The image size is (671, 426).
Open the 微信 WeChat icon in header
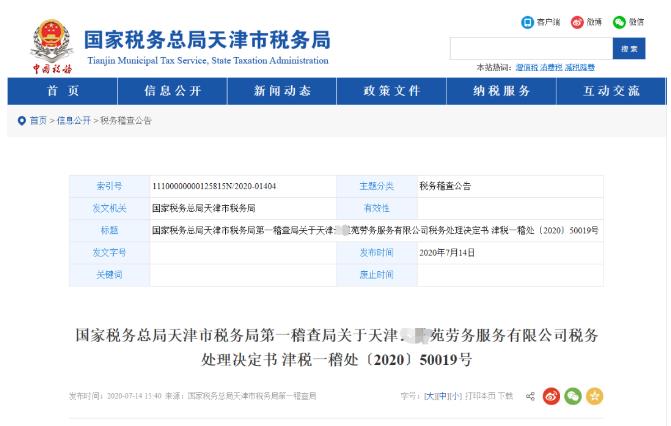click(619, 22)
